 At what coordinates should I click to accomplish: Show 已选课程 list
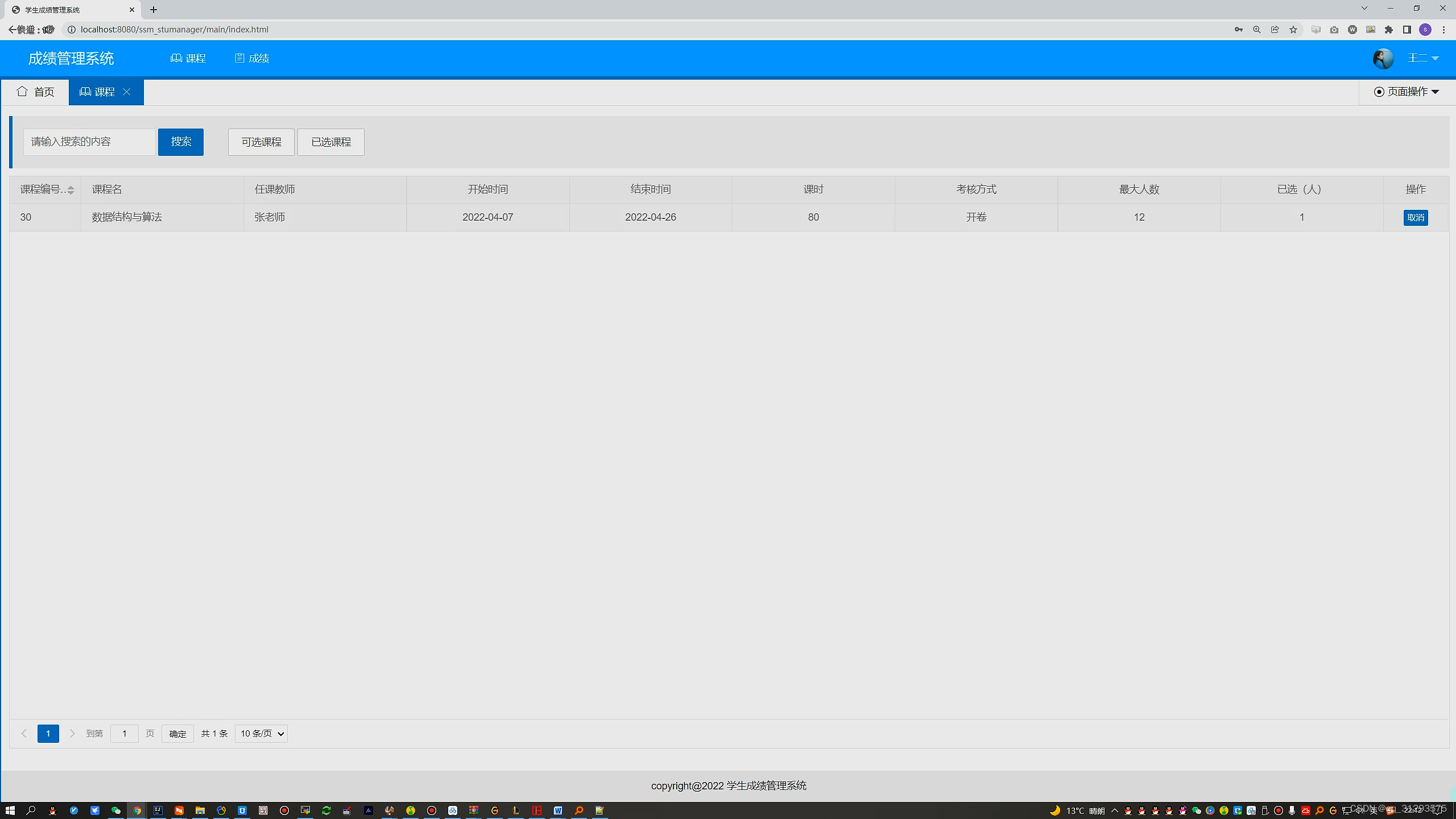click(331, 142)
